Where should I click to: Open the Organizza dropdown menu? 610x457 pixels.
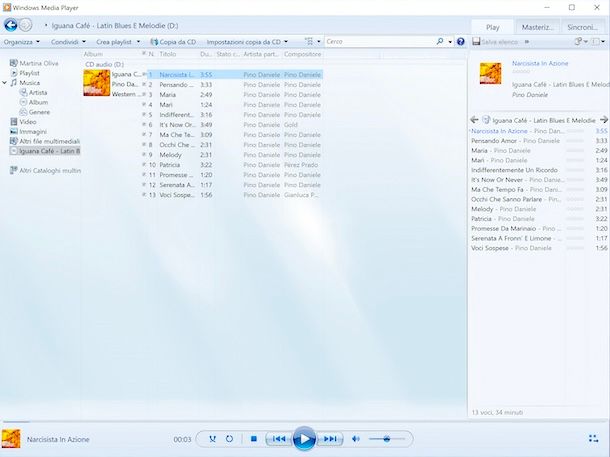coord(21,42)
